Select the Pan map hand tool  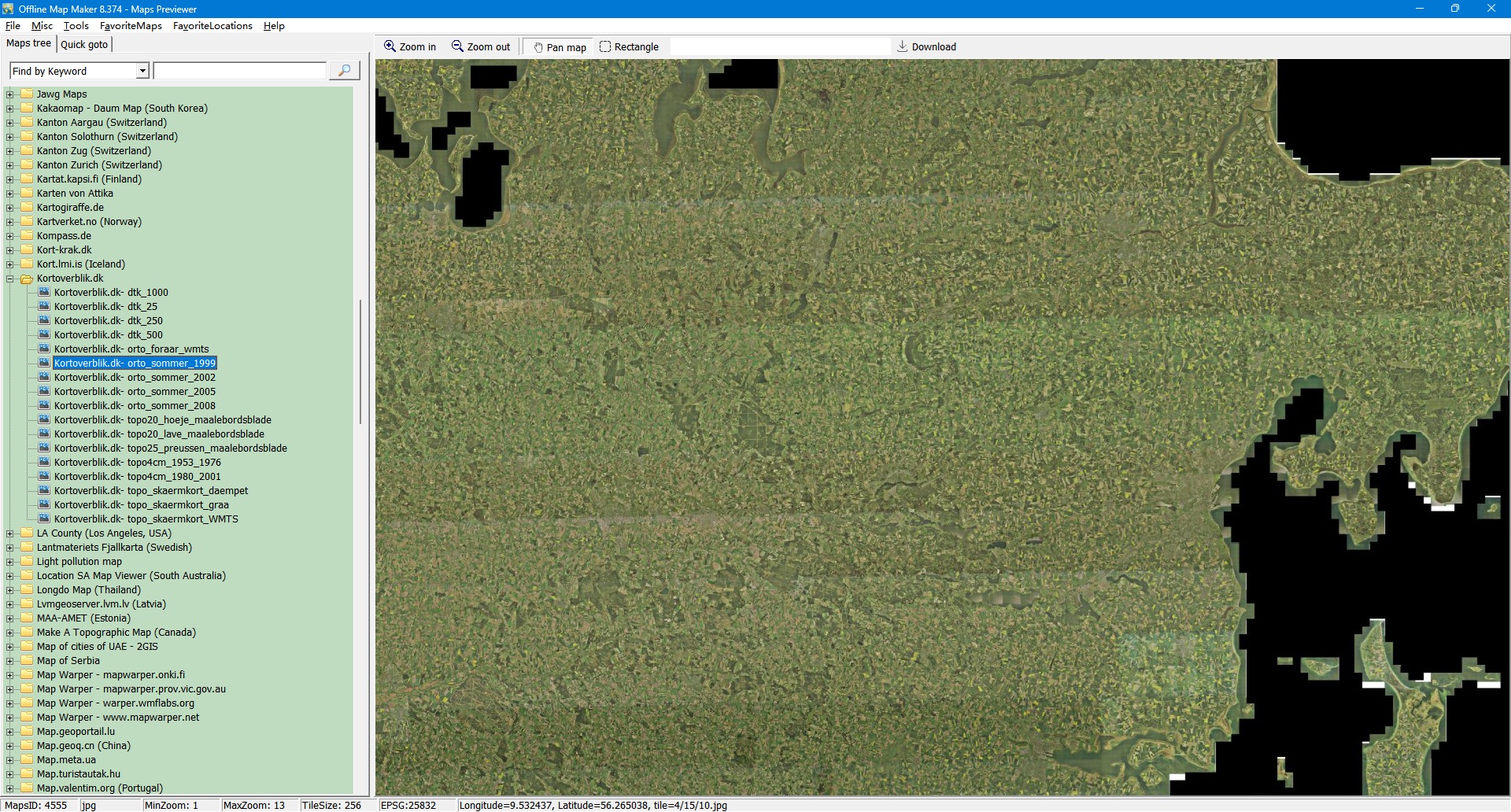tap(539, 47)
